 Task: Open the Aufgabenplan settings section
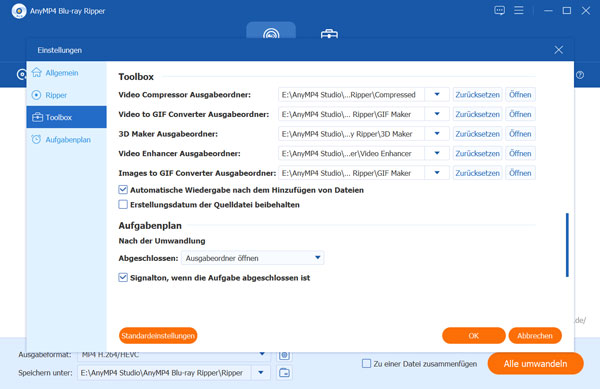click(66, 140)
